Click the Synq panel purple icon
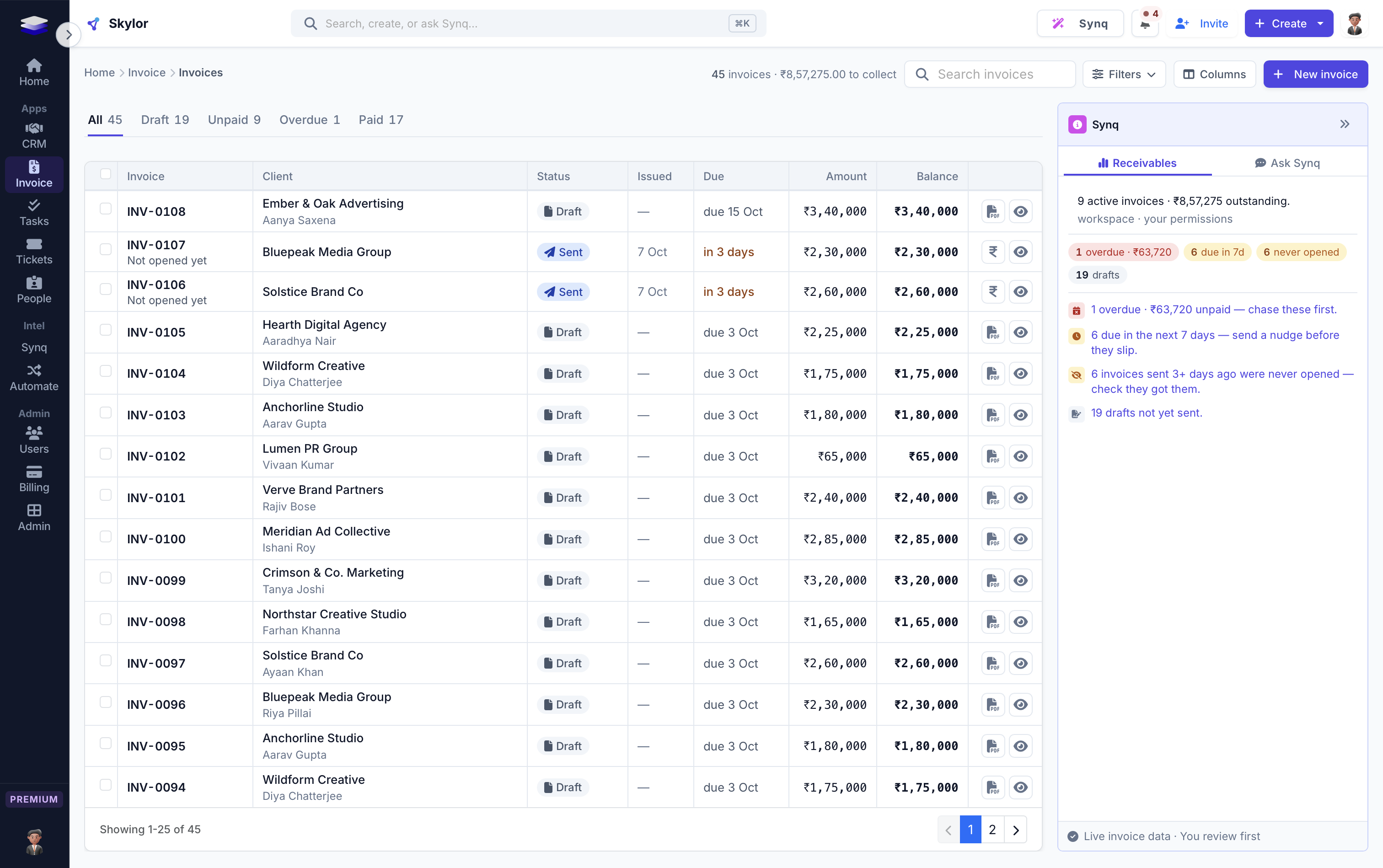This screenshot has height=868, width=1383. coord(1077,124)
